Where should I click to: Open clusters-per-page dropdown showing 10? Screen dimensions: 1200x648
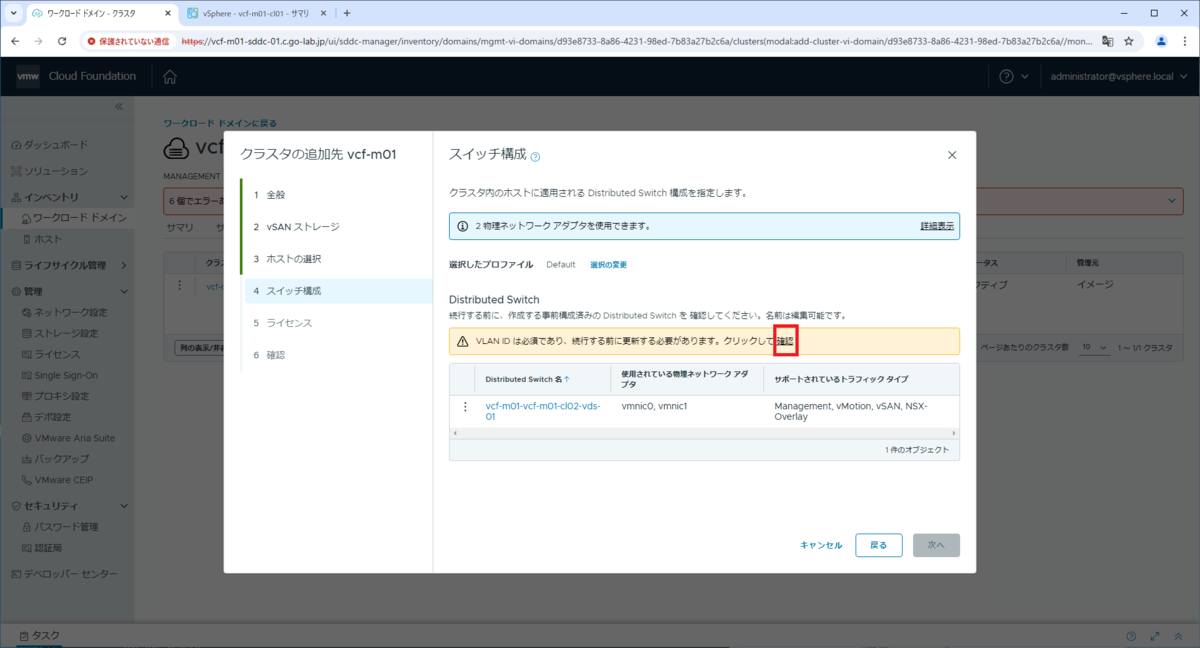[x=1094, y=347]
